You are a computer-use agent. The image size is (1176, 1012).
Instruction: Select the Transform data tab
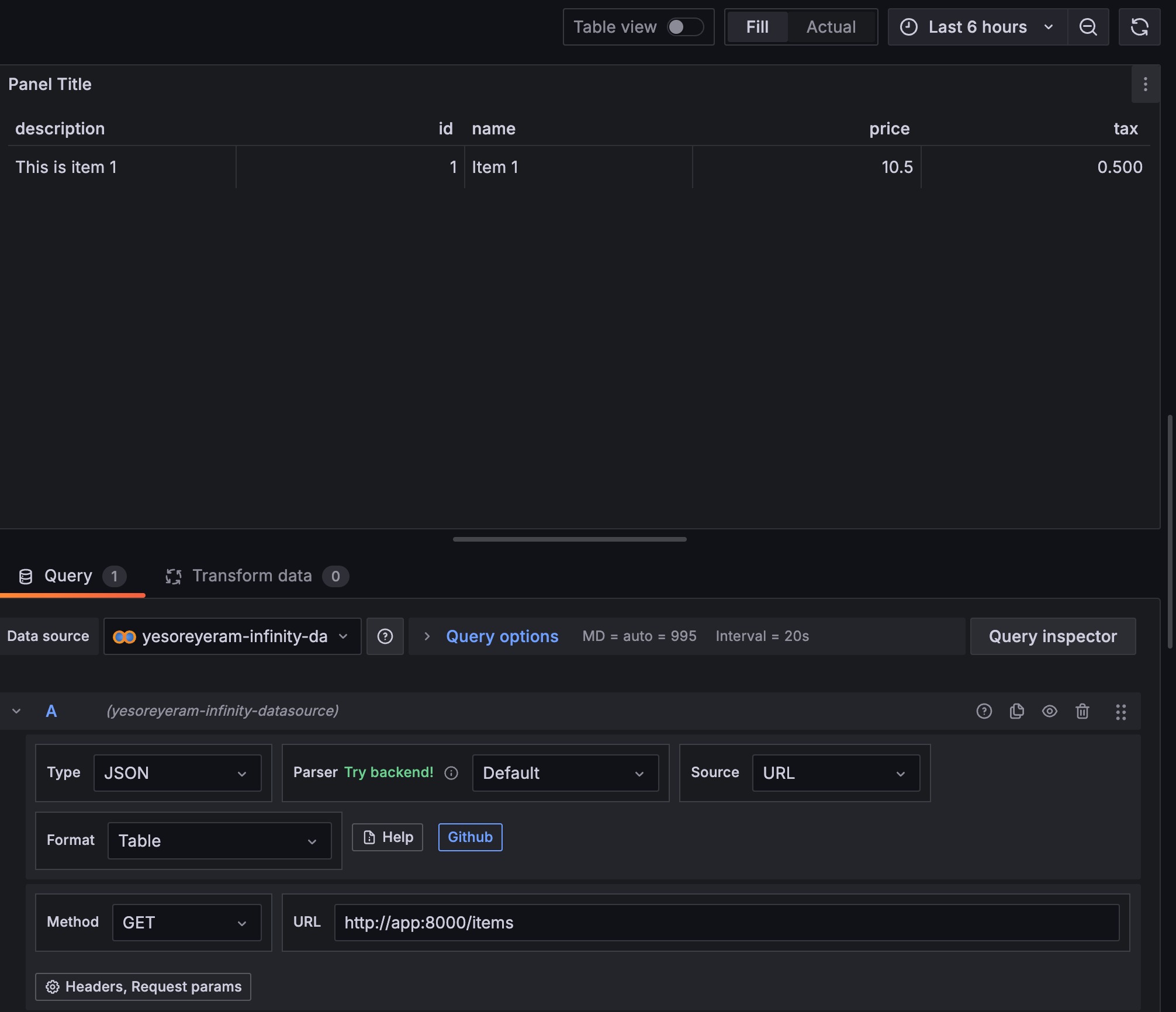(252, 575)
